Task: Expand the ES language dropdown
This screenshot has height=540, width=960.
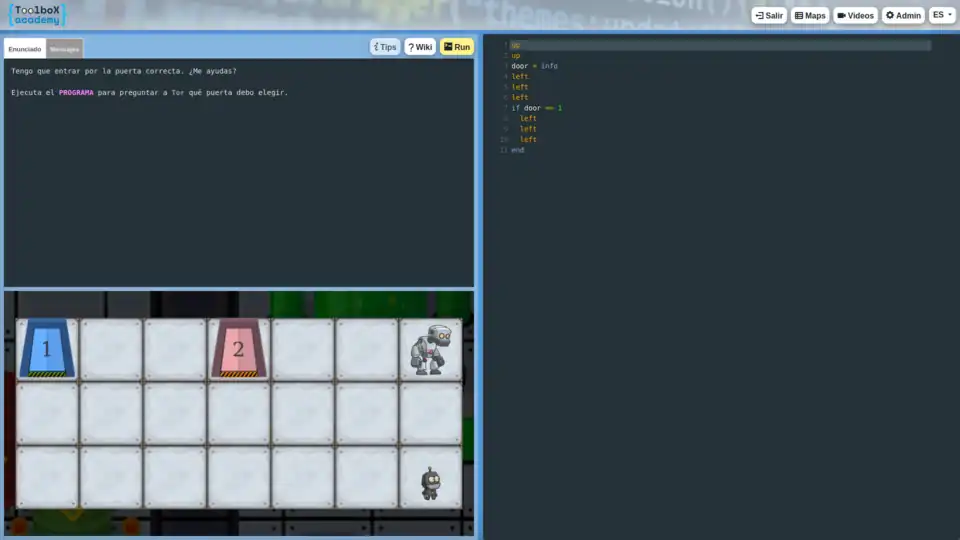Action: 942,16
